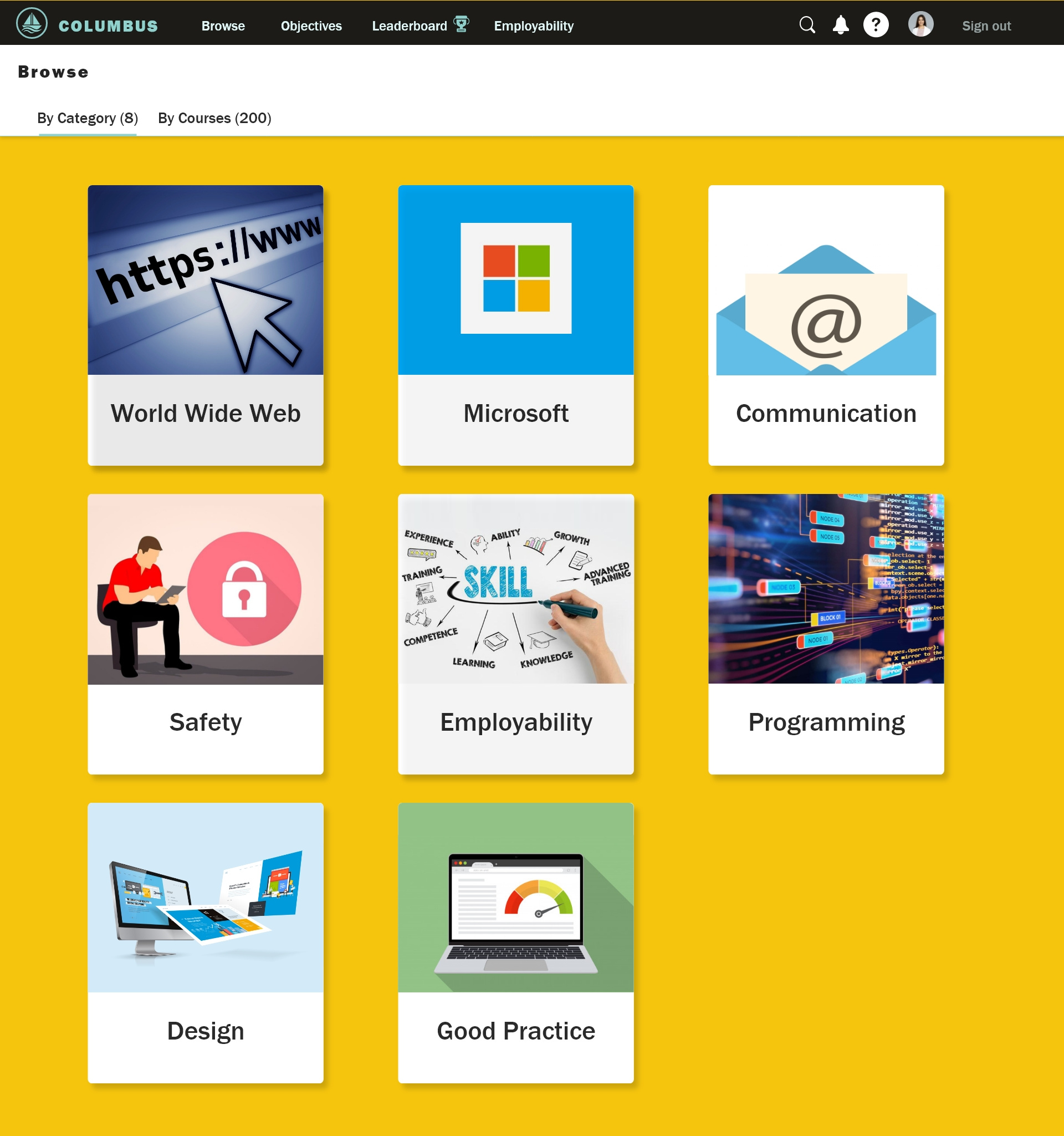1064x1136 pixels.
Task: Open the Safety category card
Action: [x=205, y=634]
